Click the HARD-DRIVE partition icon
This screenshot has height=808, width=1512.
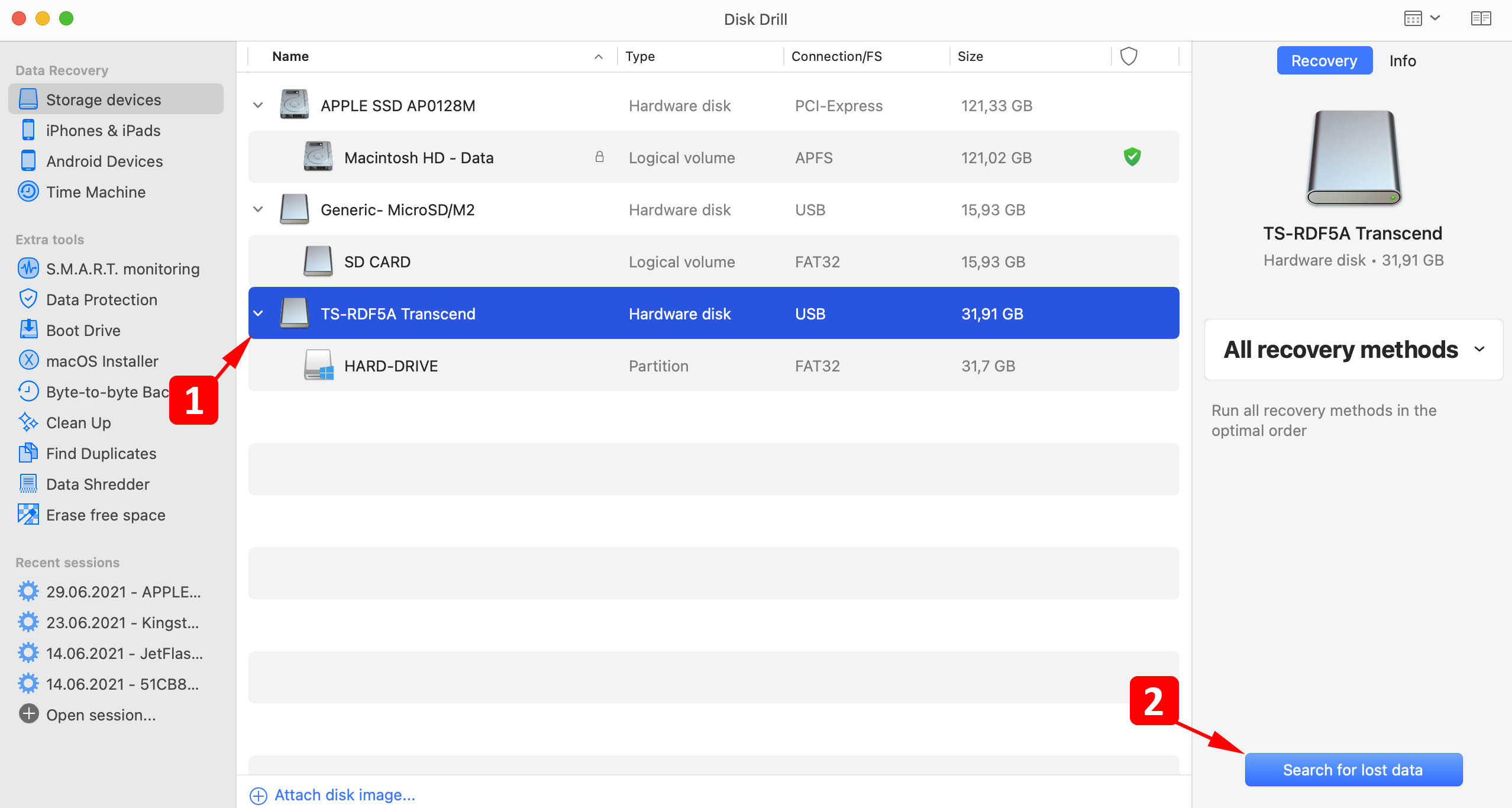pos(319,365)
